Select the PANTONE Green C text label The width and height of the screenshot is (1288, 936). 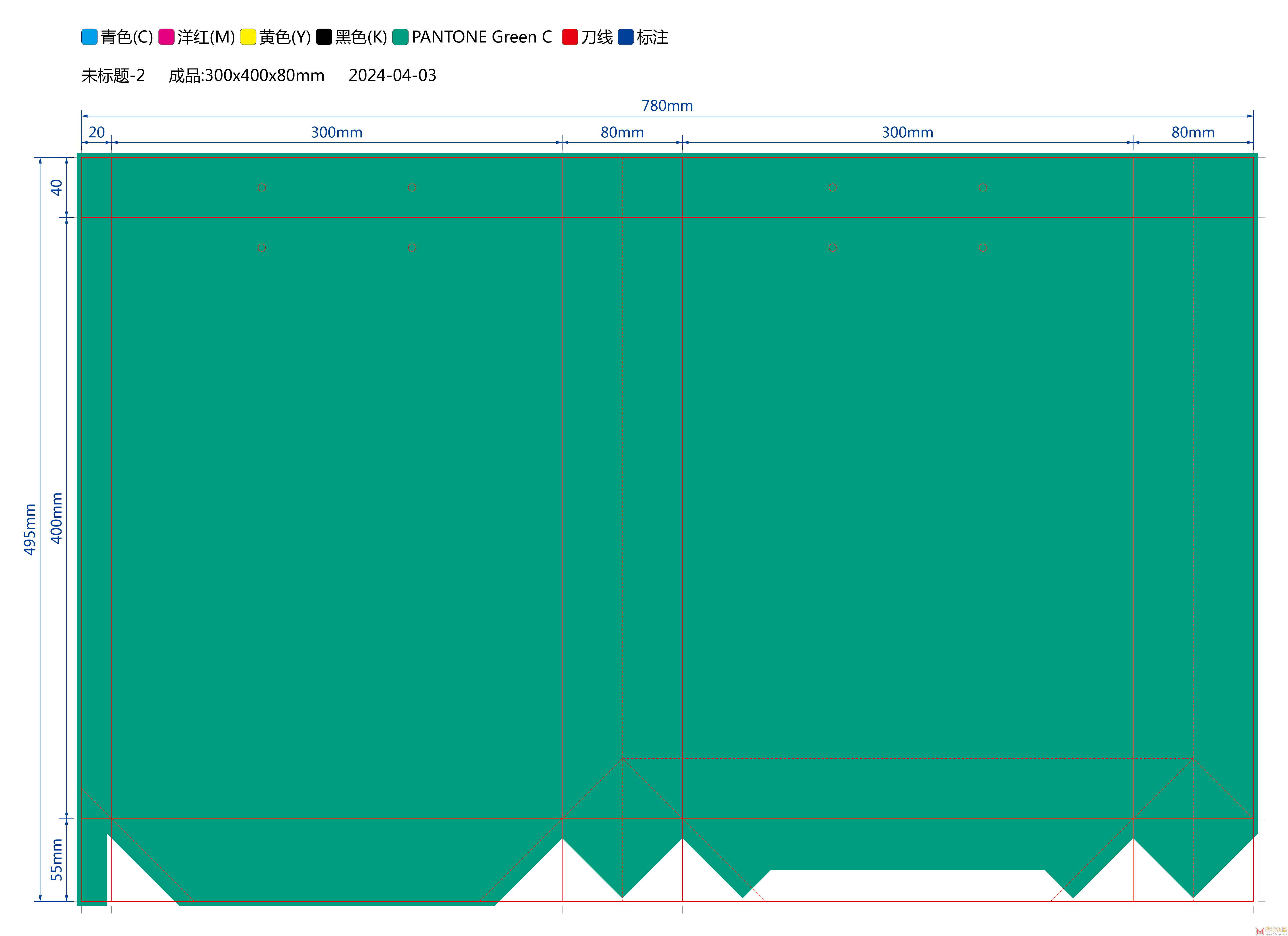(482, 37)
